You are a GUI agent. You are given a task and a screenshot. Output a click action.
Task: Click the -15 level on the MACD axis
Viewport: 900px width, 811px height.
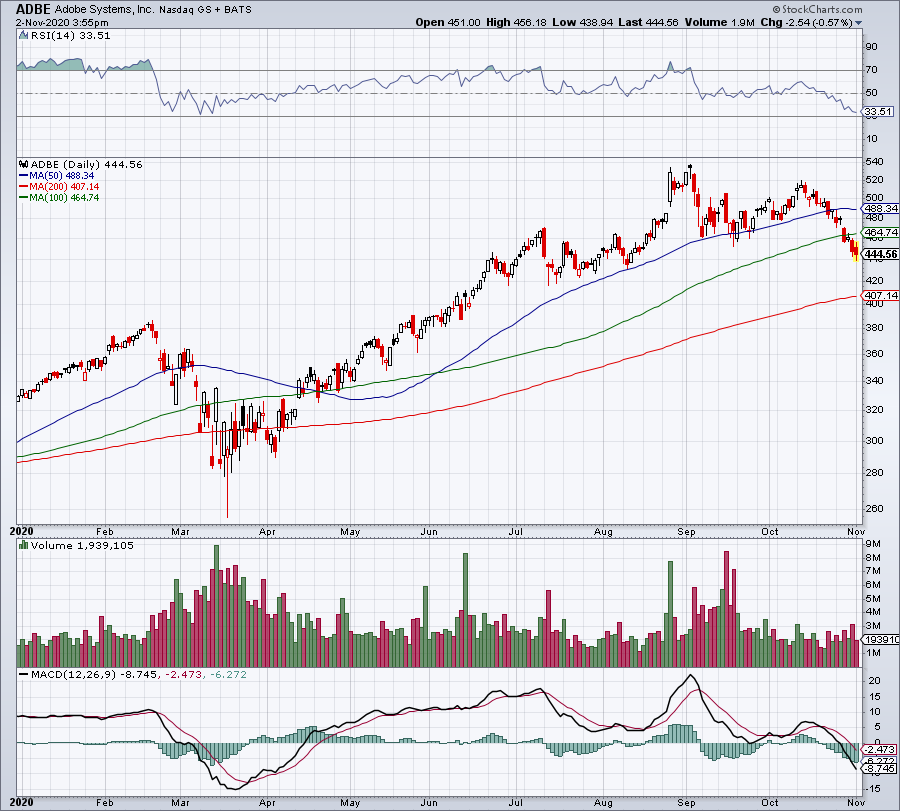point(872,789)
